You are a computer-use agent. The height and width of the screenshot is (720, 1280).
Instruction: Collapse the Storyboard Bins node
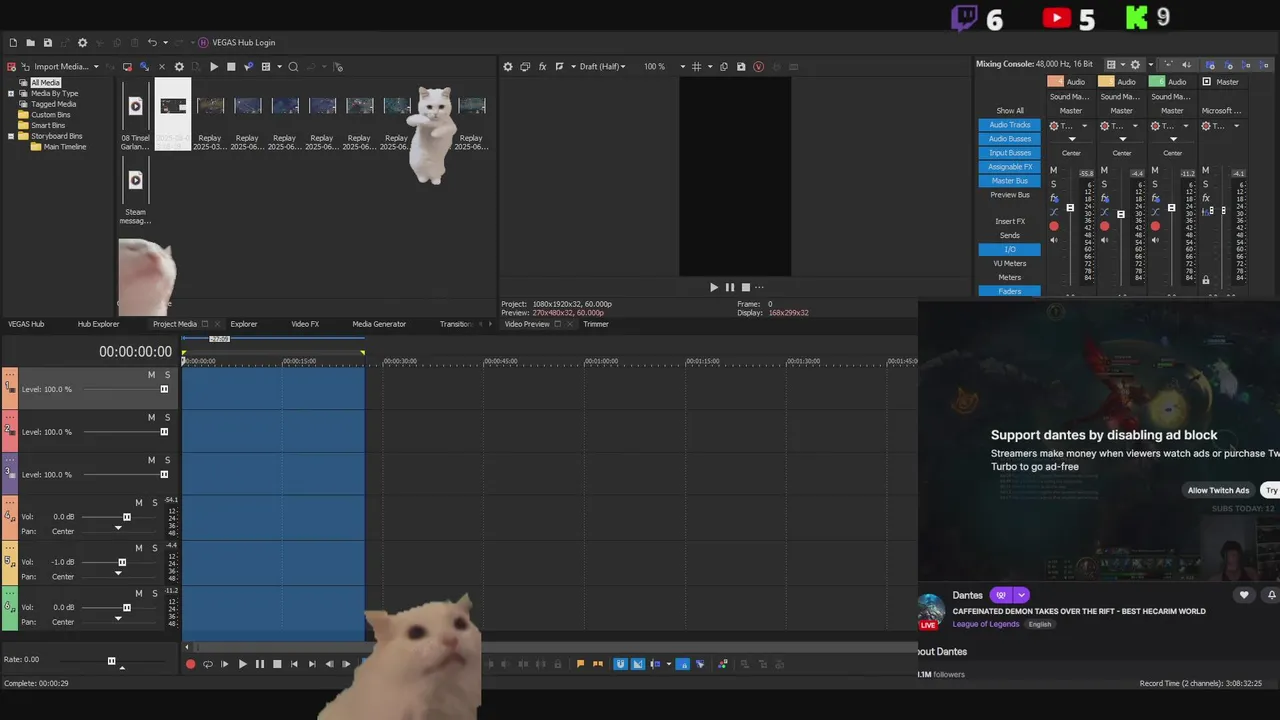click(11, 136)
